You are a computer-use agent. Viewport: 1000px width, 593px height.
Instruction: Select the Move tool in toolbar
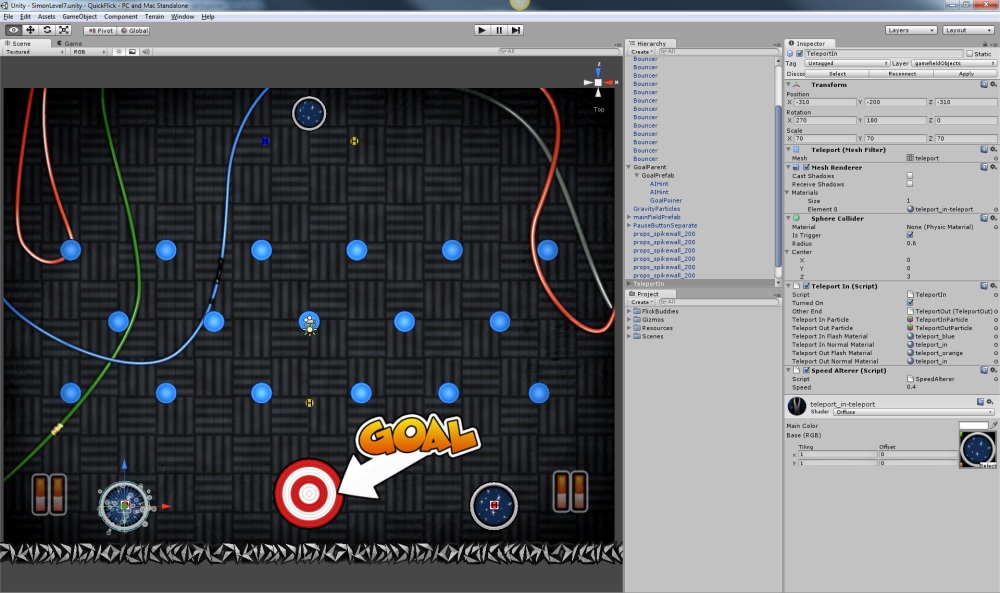[x=30, y=30]
